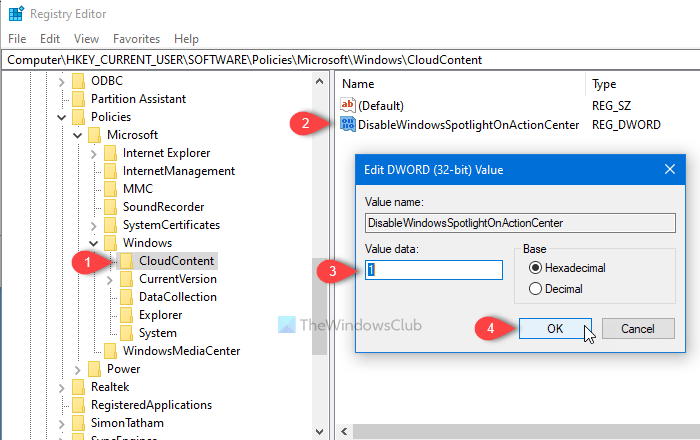
Task: Open the Edit menu
Action: [x=50, y=38]
